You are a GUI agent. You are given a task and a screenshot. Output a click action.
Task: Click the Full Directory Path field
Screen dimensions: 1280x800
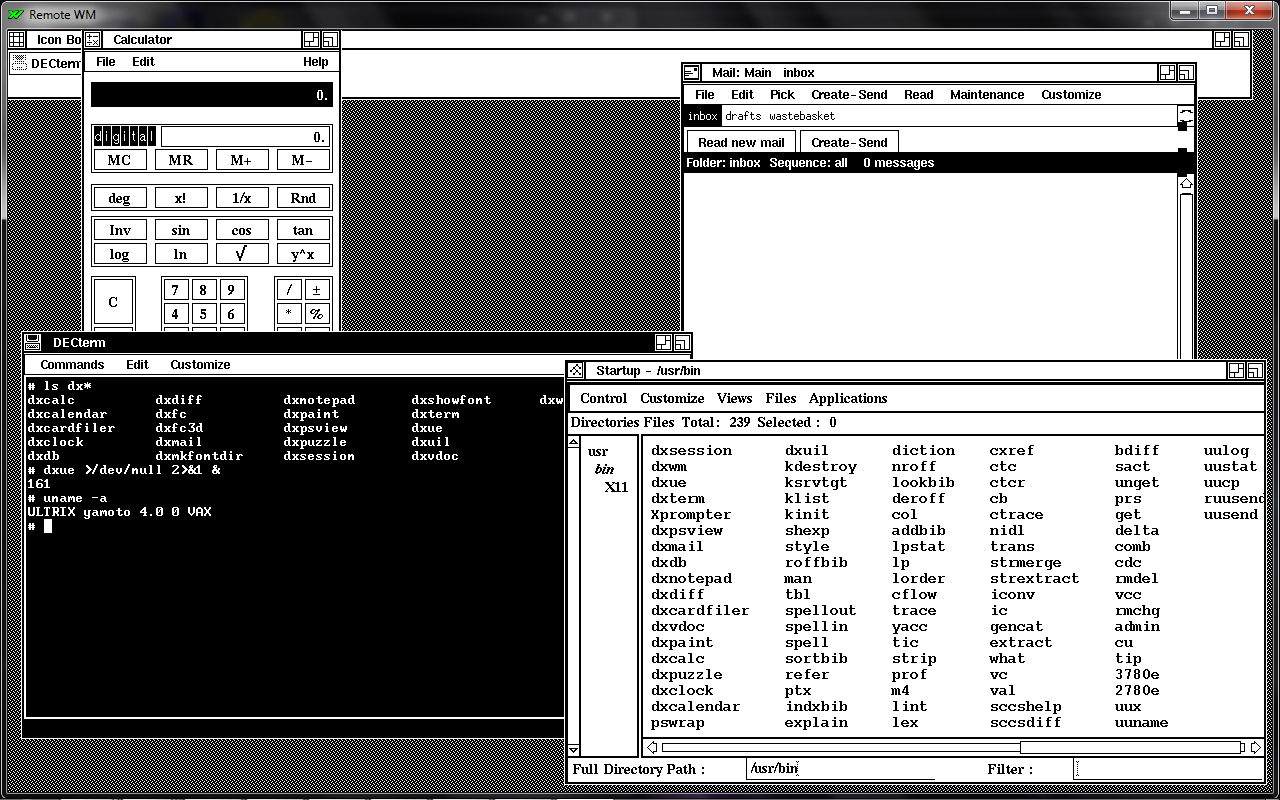(841, 769)
